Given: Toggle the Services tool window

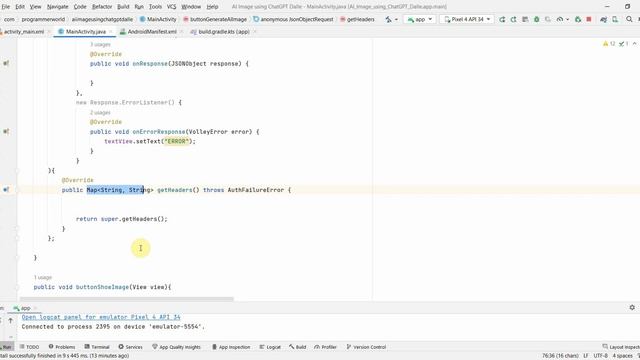Looking at the screenshot, I should pyautogui.click(x=130, y=347).
